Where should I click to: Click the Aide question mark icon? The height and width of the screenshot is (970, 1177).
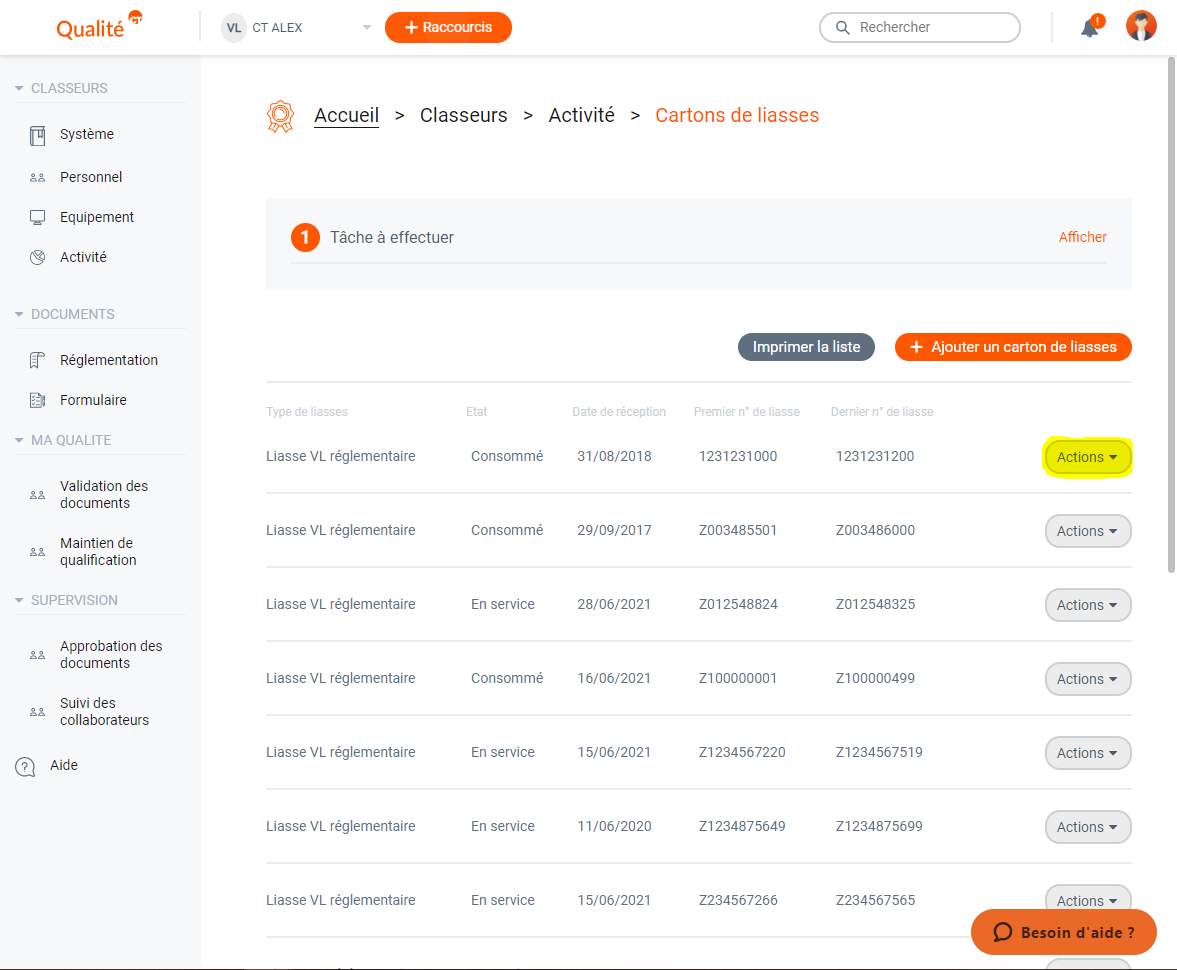[25, 766]
